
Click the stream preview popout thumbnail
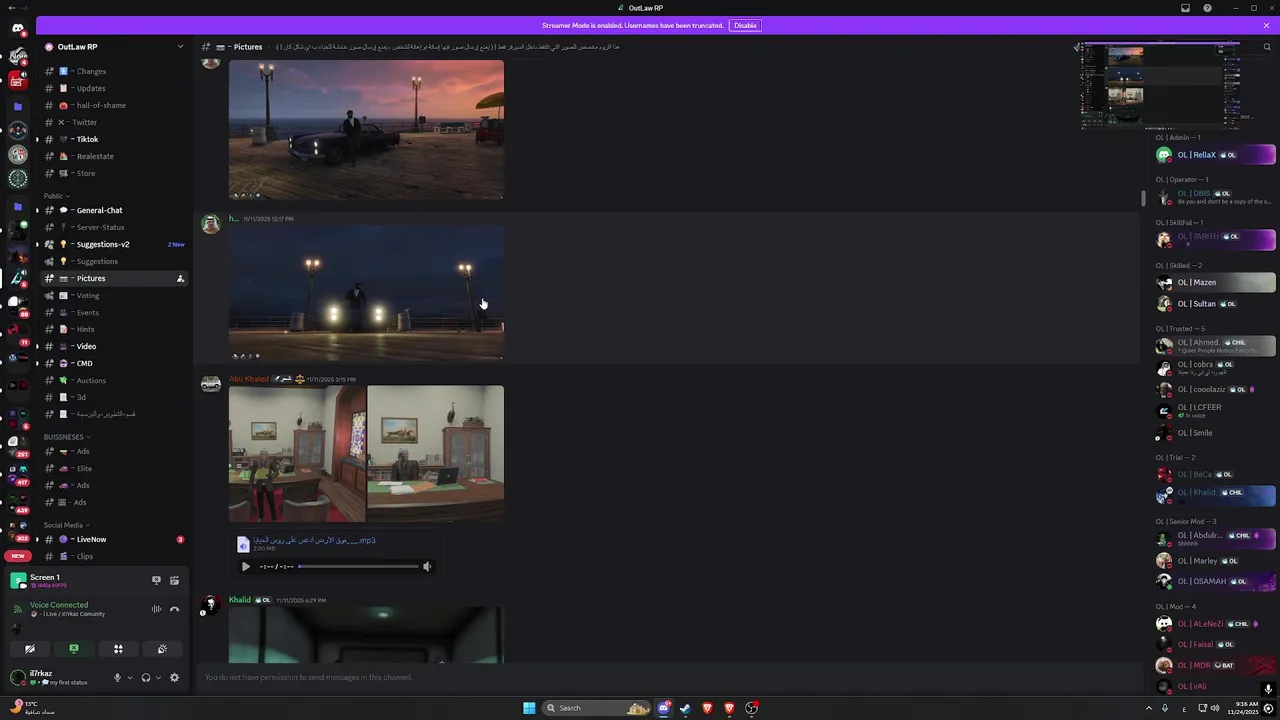[x=1161, y=87]
